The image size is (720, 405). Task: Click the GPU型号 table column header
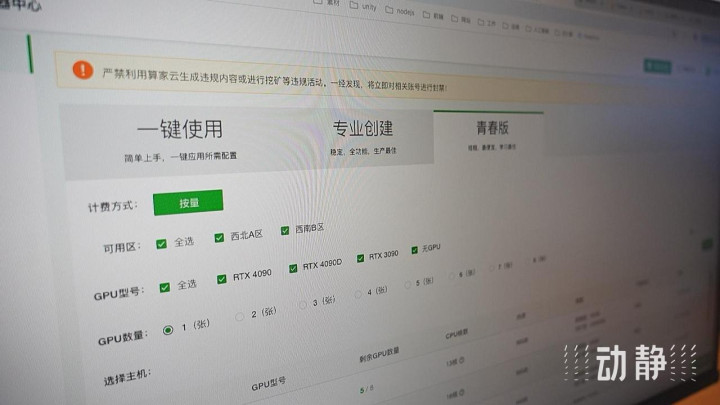pos(269,383)
